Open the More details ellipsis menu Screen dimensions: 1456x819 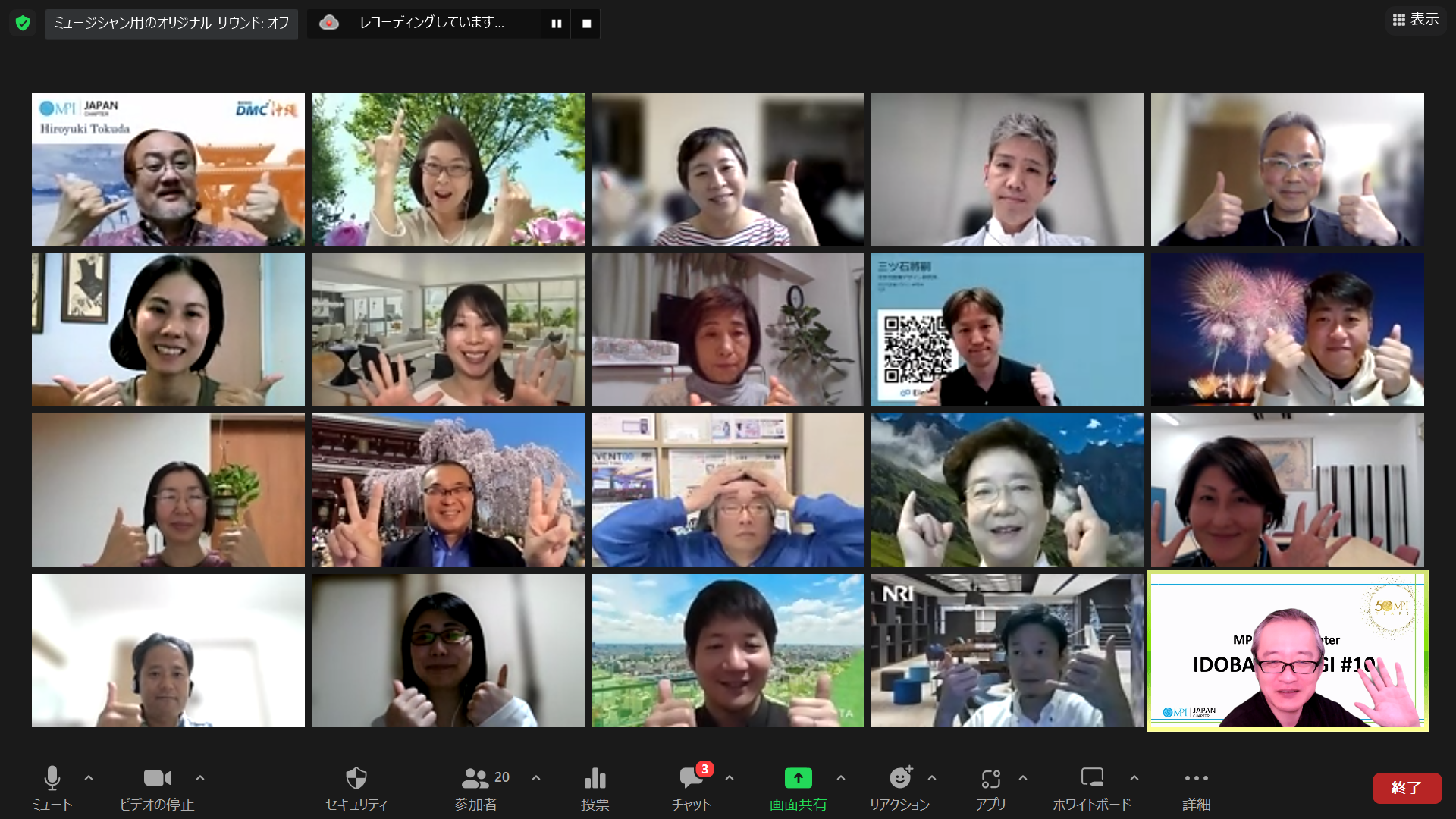[x=1196, y=779]
